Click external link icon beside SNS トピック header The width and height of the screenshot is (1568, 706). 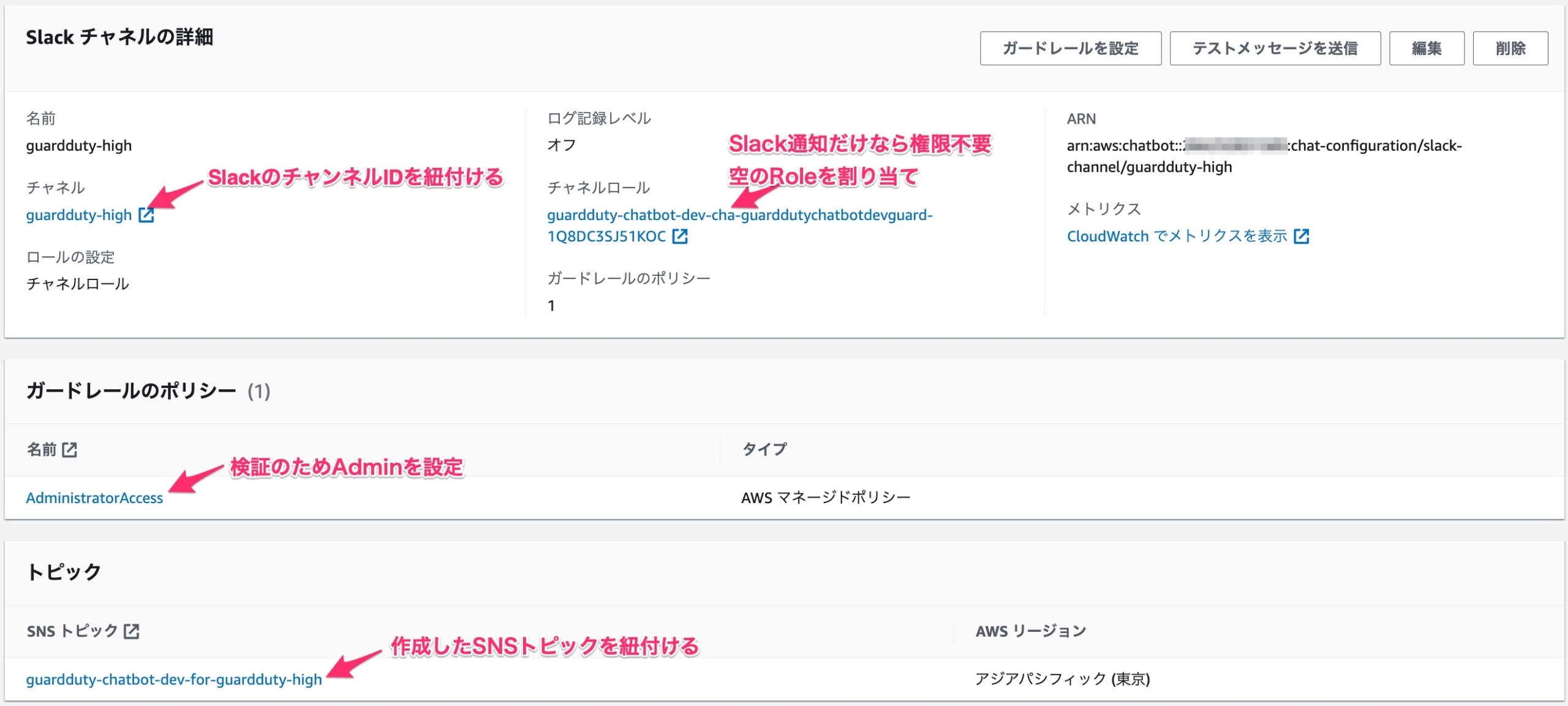132,631
